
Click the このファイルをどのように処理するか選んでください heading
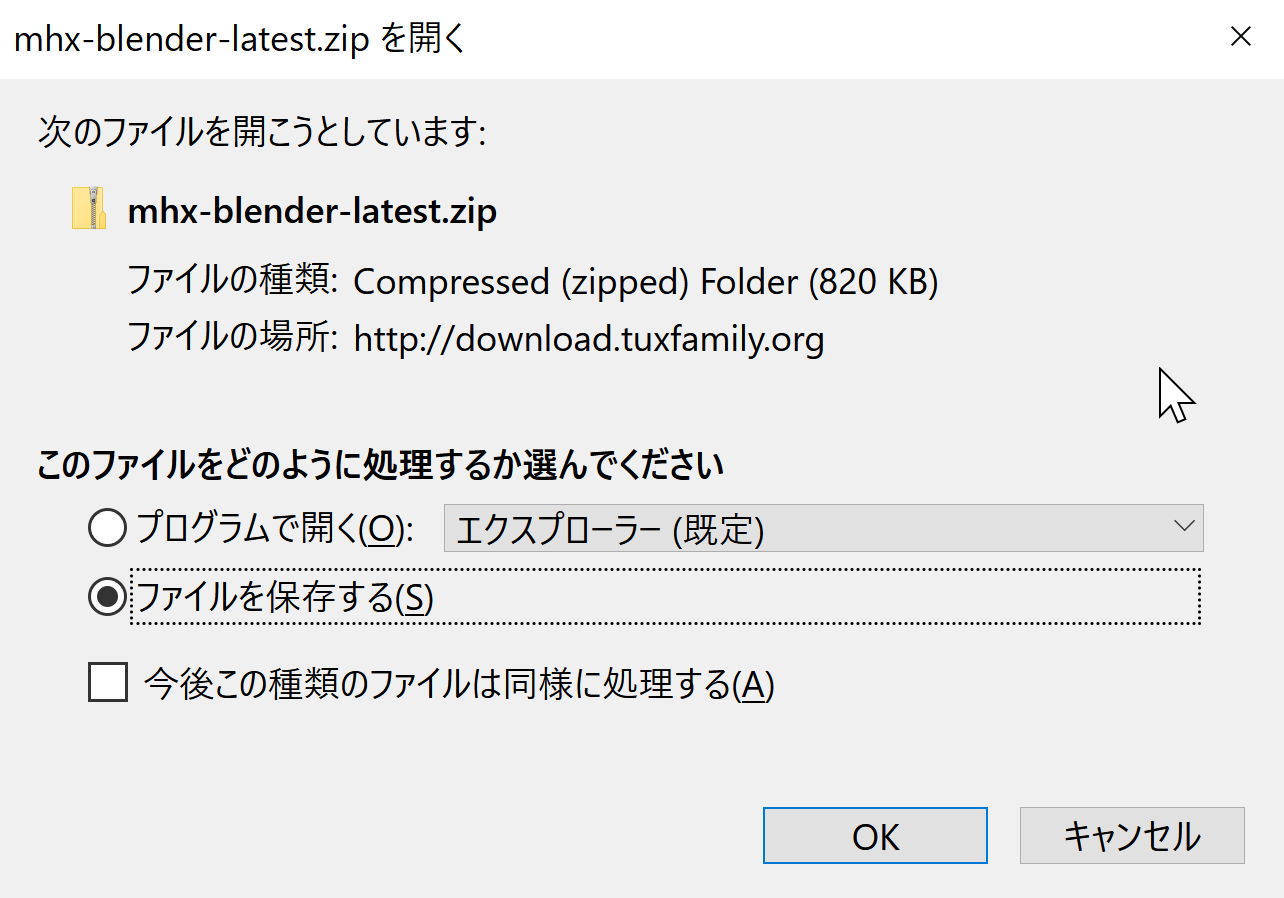[380, 465]
